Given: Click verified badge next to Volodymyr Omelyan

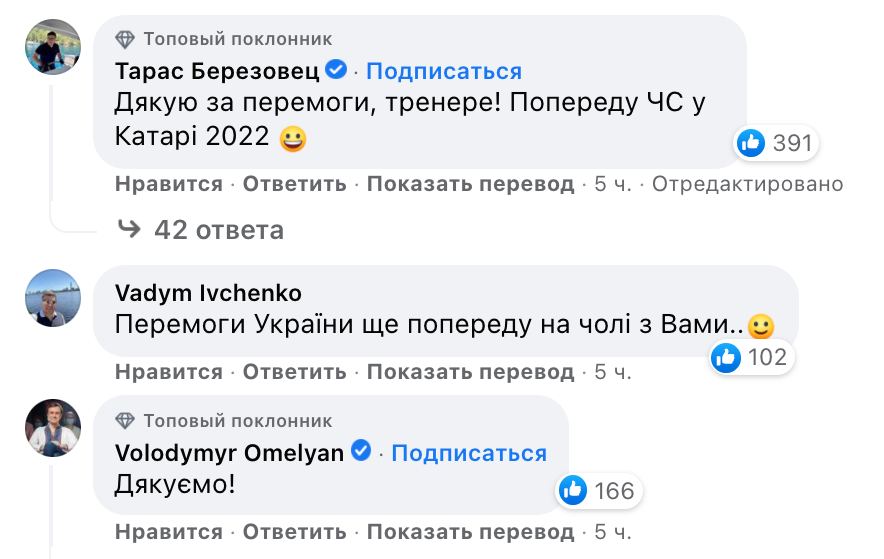Looking at the screenshot, I should 361,451.
